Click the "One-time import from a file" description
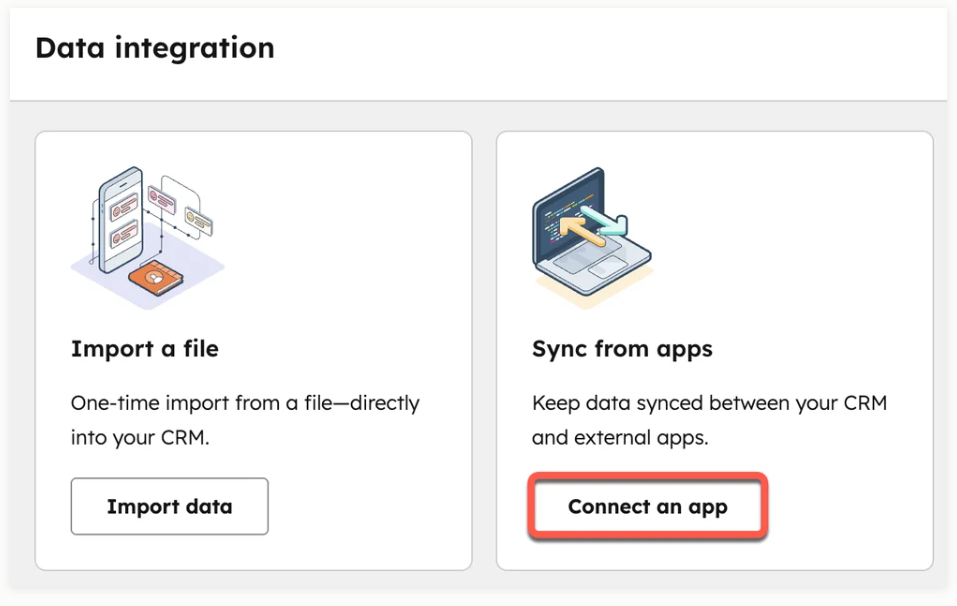Image resolution: width=957 pixels, height=606 pixels. [245, 420]
